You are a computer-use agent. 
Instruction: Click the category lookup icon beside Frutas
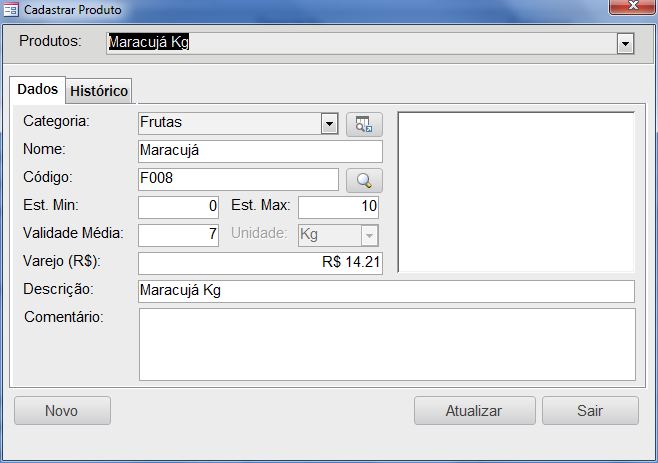pyautogui.click(x=364, y=124)
